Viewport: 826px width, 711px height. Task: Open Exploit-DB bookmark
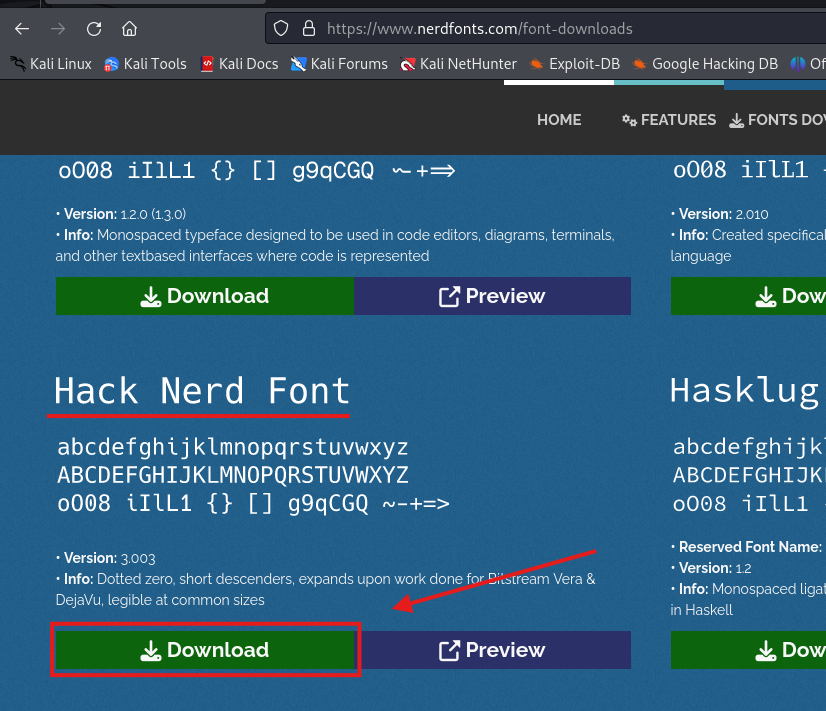click(x=575, y=64)
